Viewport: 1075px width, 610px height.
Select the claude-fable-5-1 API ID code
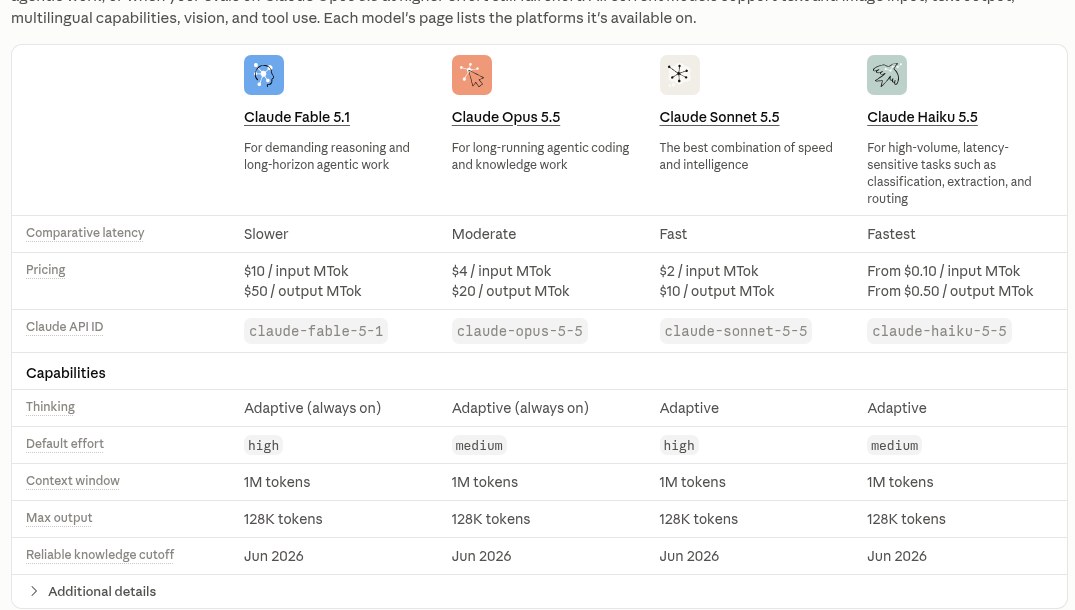click(x=316, y=331)
